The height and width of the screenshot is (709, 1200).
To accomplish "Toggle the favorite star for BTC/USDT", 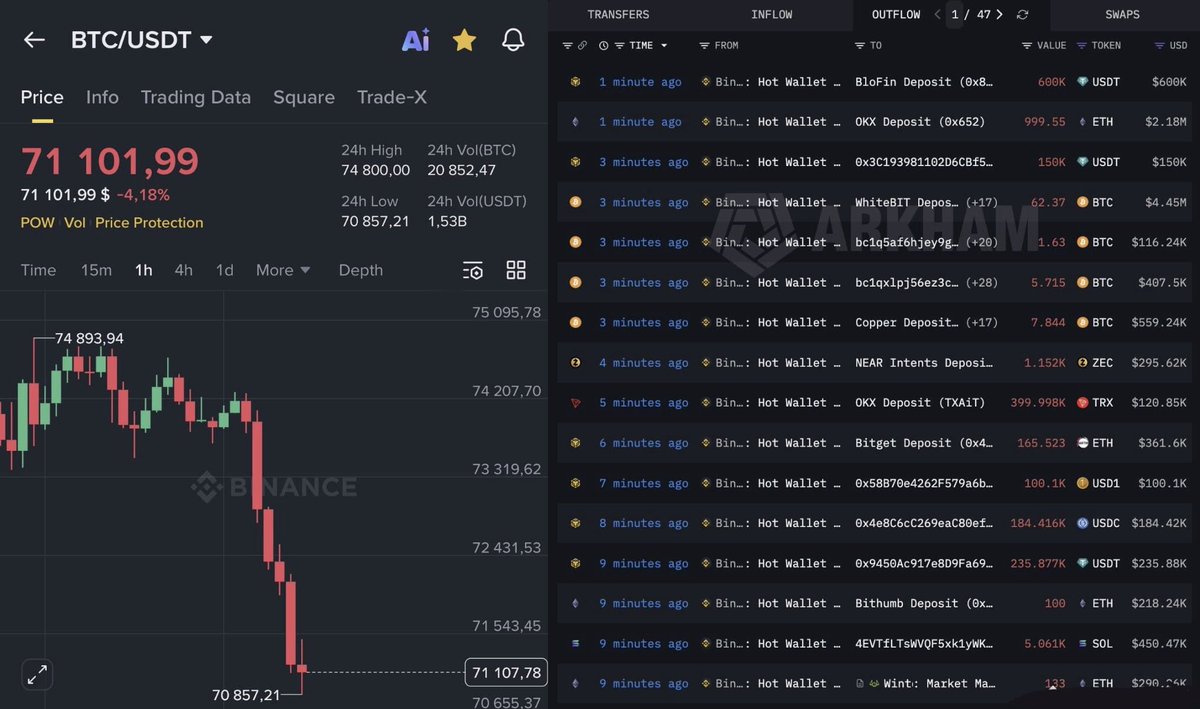I will (x=464, y=40).
